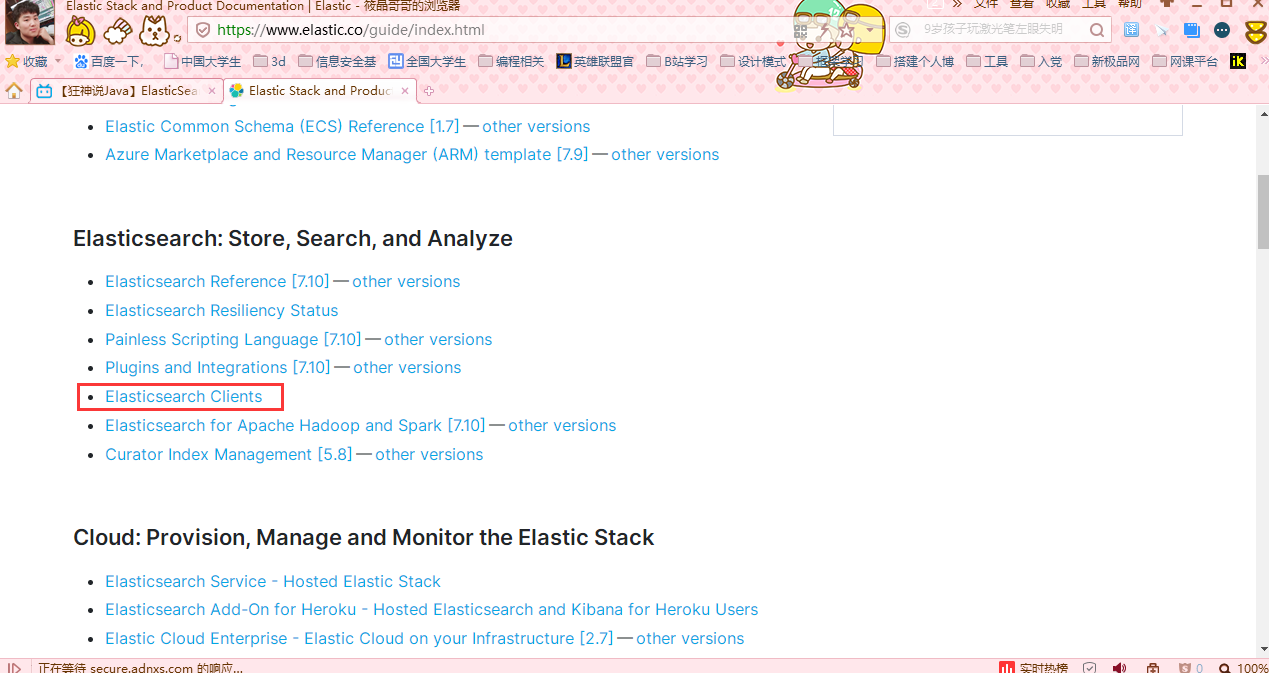1269x673 pixels.
Task: Open Painless Scripting Language [7.10] link
Action: click(232, 340)
